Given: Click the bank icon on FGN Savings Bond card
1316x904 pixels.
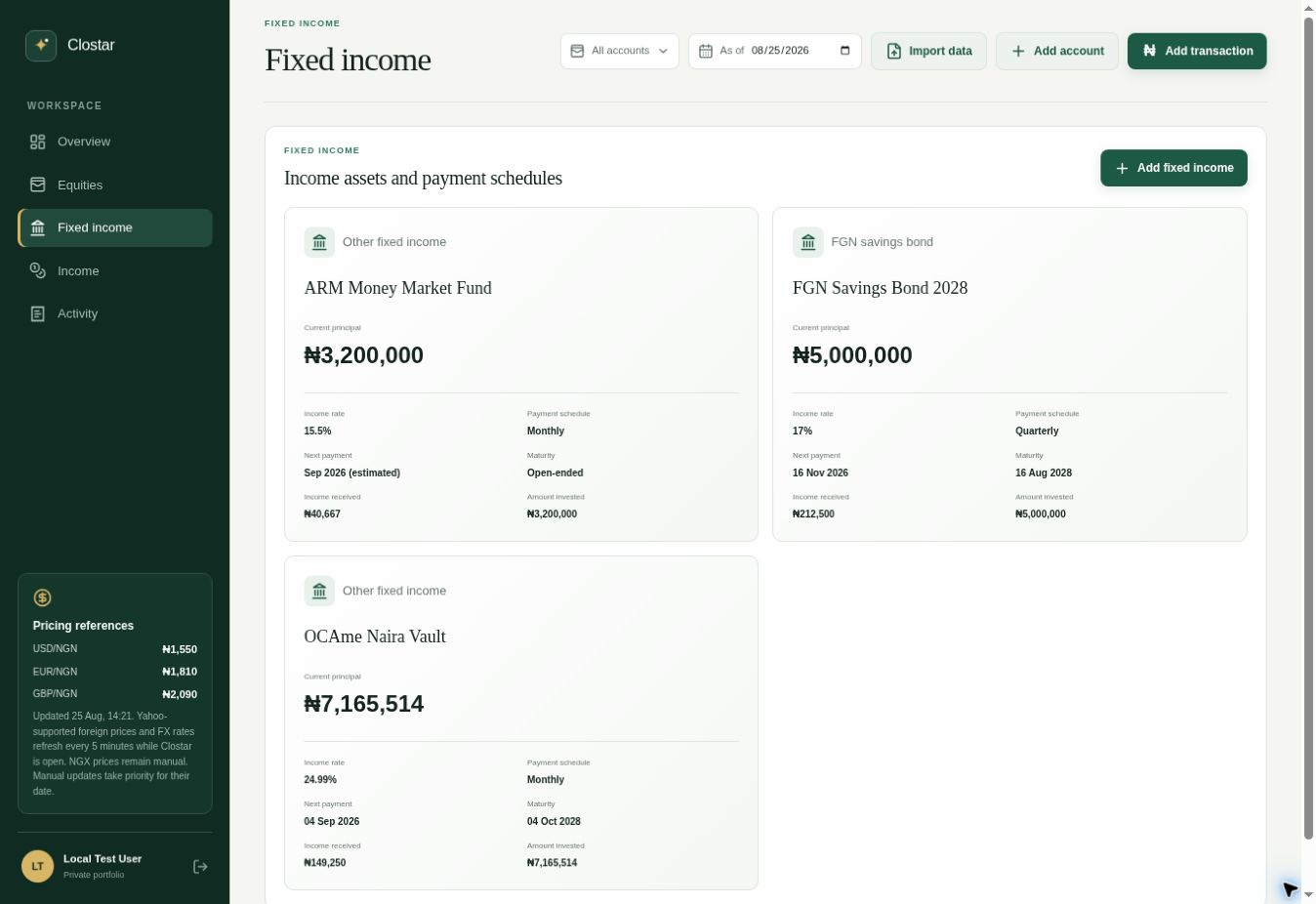Looking at the screenshot, I should (x=807, y=242).
